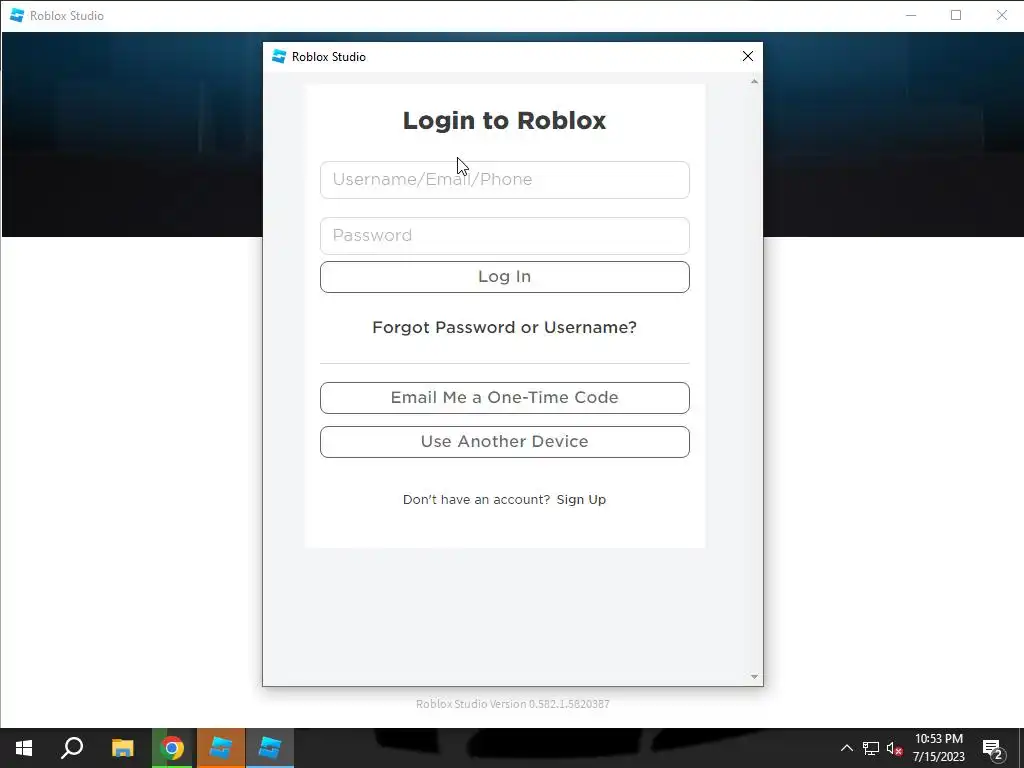Click scroll down arrow in login dialog
This screenshot has height=768, width=1024.
754,677
